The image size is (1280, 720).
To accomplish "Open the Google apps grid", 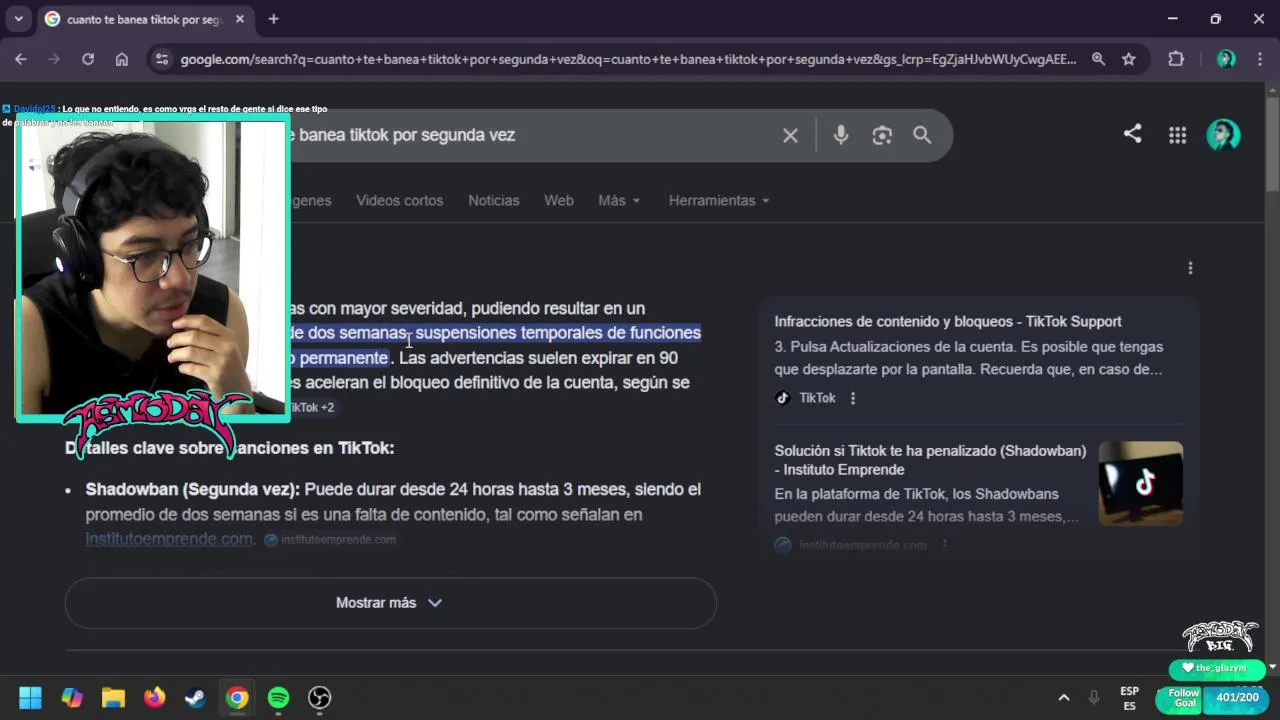I will coord(1177,135).
